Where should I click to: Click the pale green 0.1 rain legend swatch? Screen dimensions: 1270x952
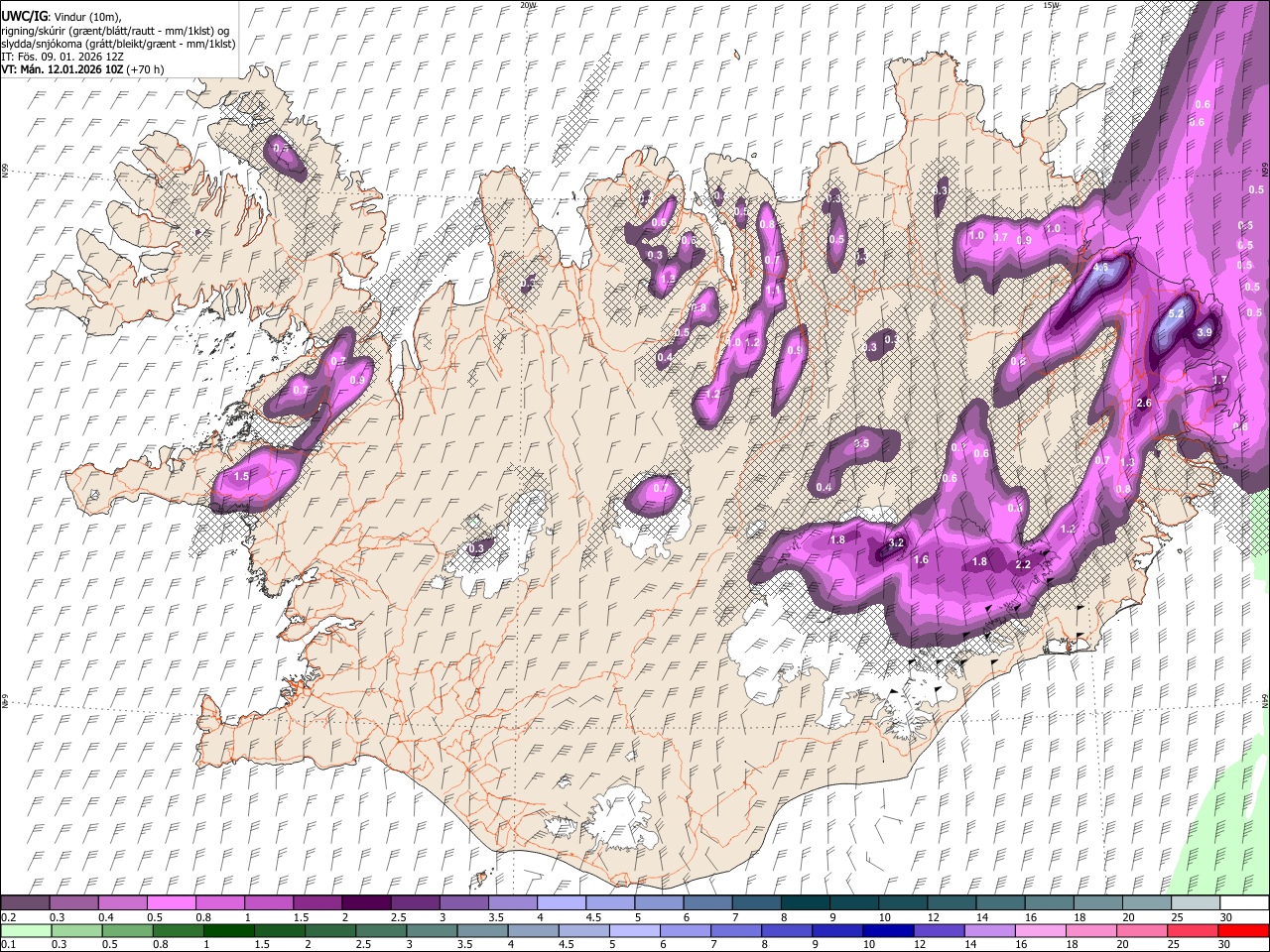point(25,930)
